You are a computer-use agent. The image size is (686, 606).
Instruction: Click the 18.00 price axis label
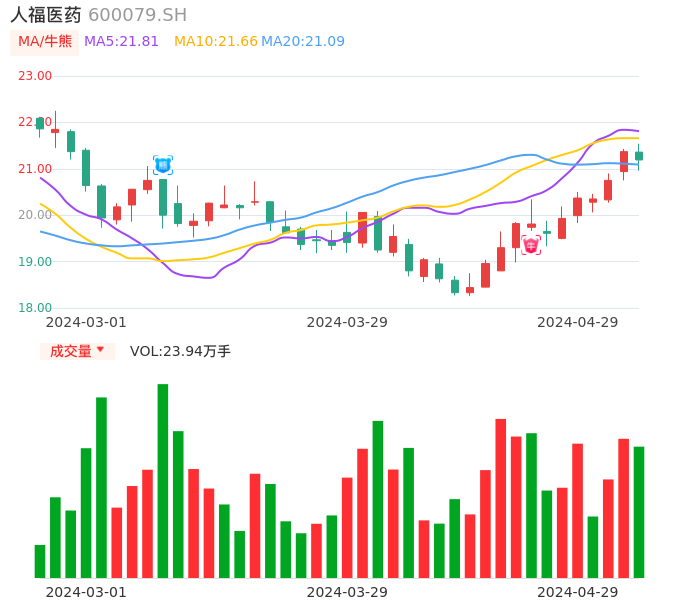[x=35, y=308]
